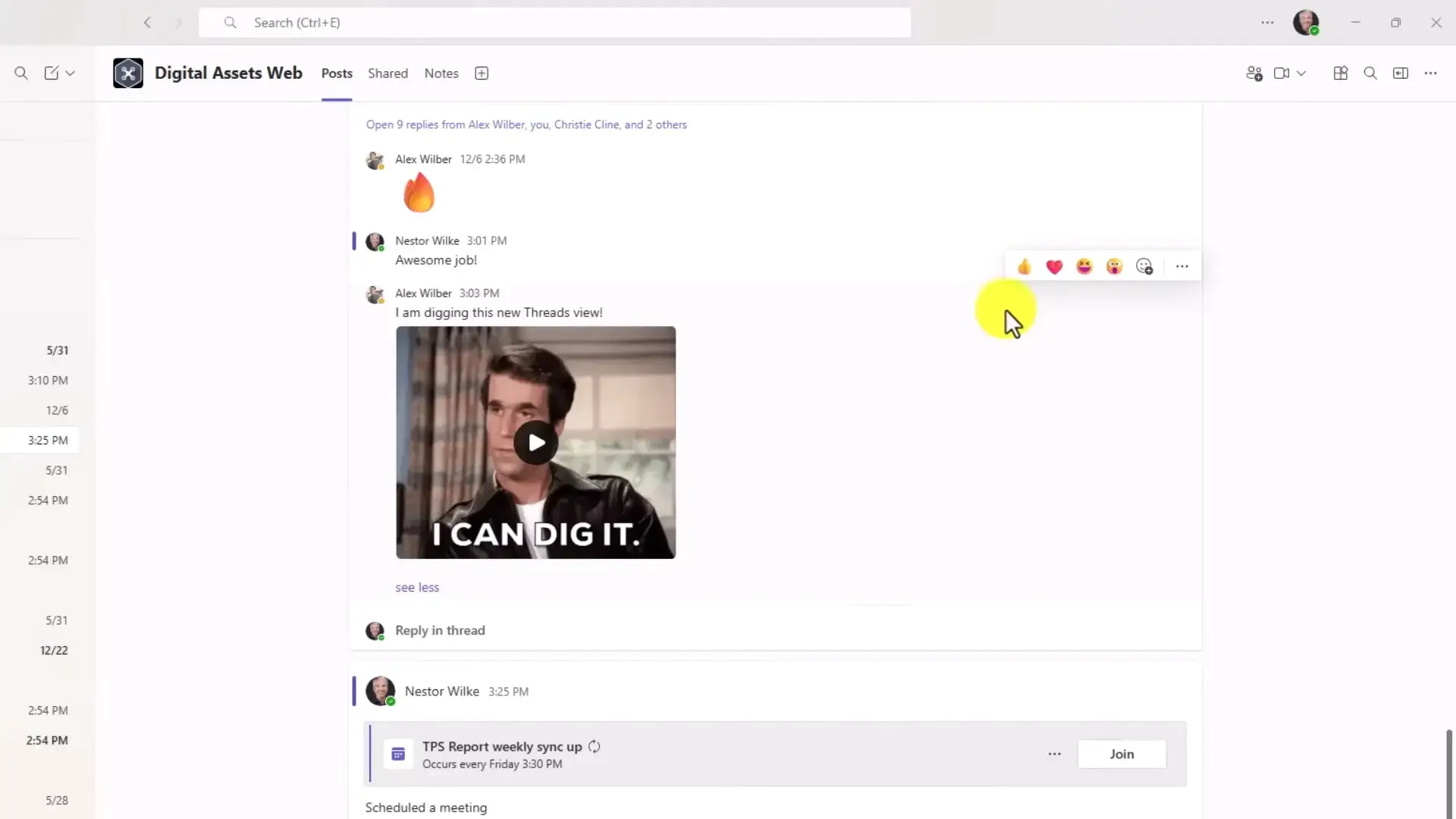Click the fire emoji message
Viewport: 1456px width, 819px height.
[x=419, y=192]
